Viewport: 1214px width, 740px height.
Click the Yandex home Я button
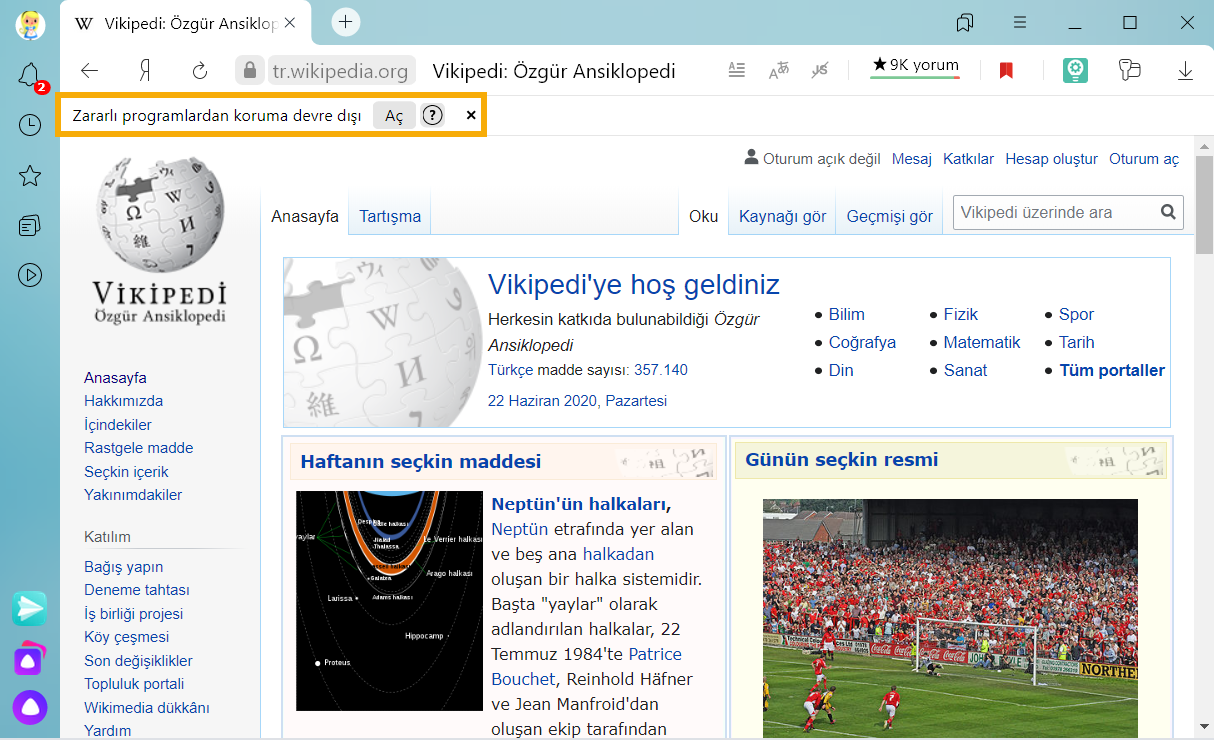coord(145,70)
